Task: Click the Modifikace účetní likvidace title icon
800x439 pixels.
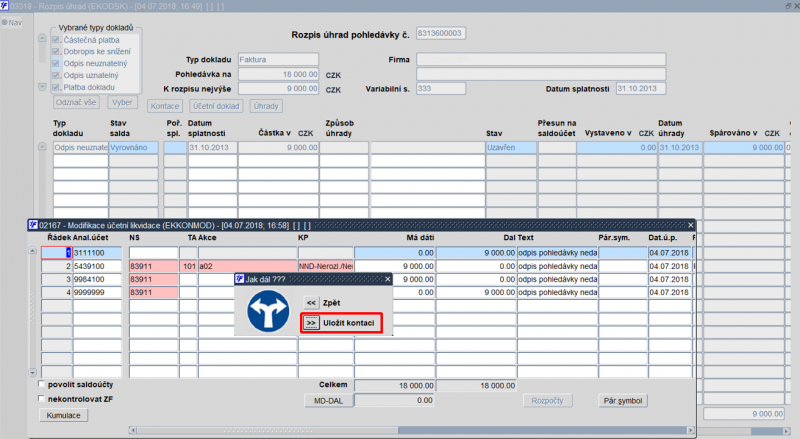Action: pyautogui.click(x=31, y=226)
